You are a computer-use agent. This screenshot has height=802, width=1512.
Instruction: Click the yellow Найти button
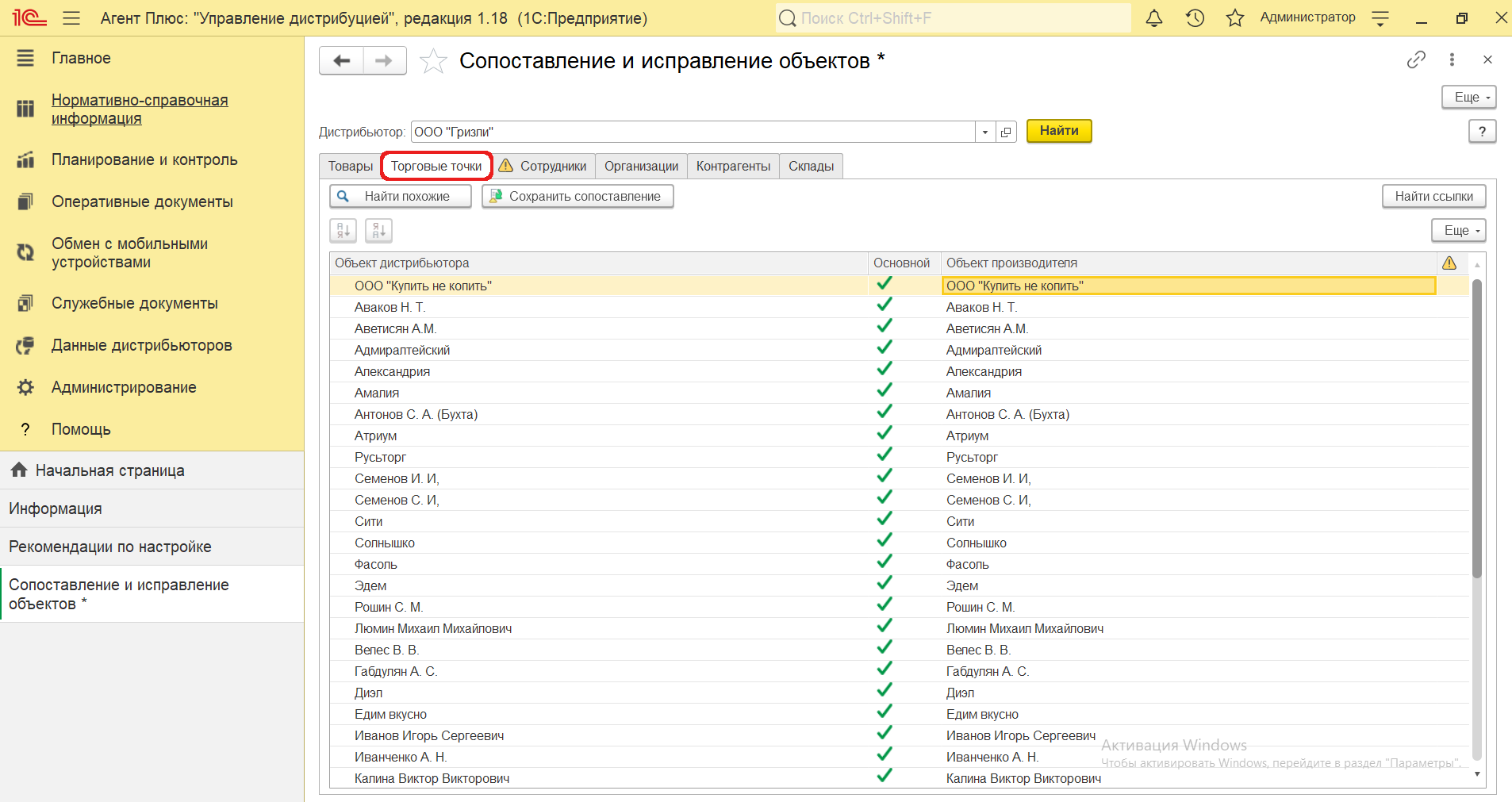coord(1059,131)
